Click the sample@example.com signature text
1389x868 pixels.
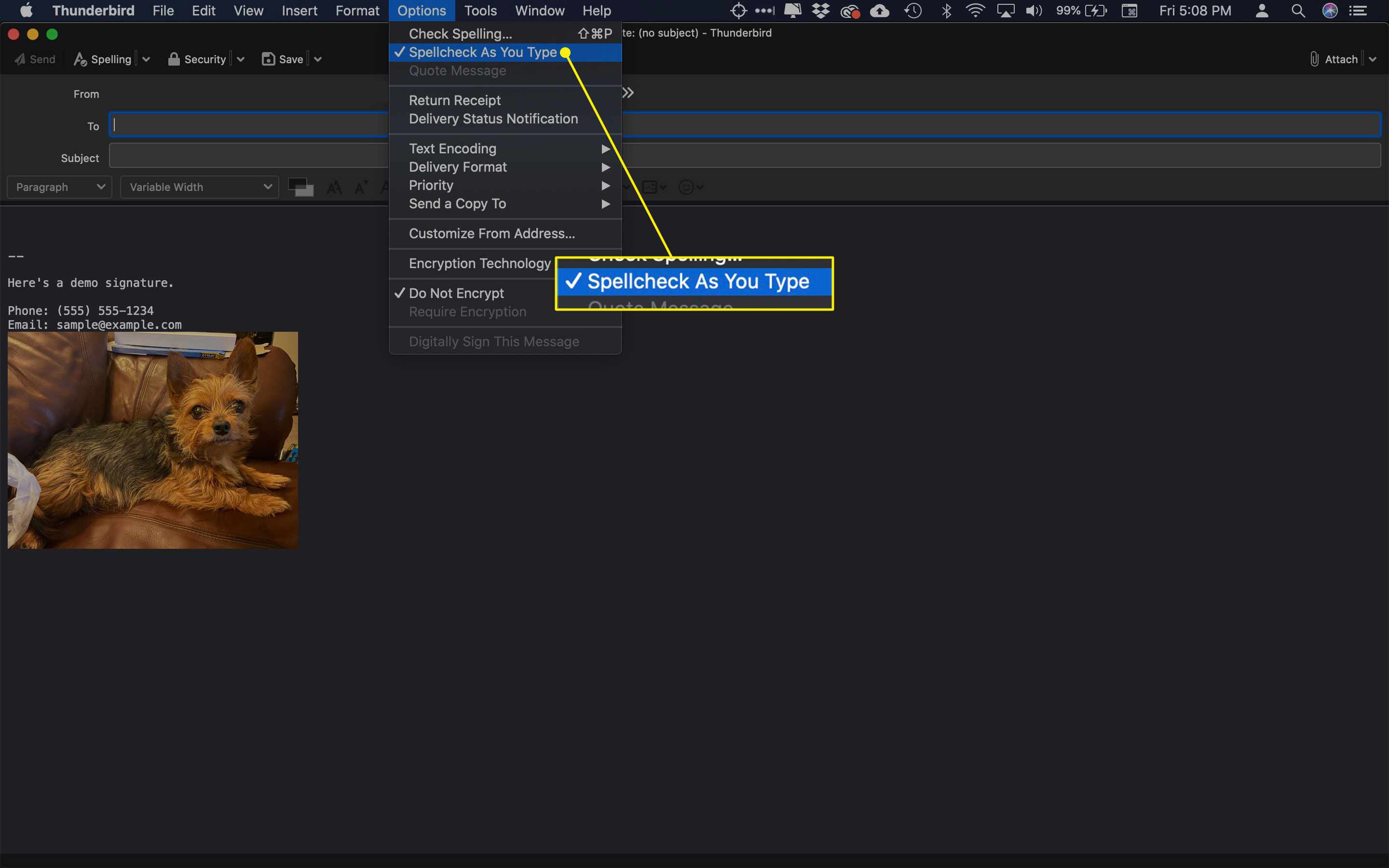click(x=119, y=325)
